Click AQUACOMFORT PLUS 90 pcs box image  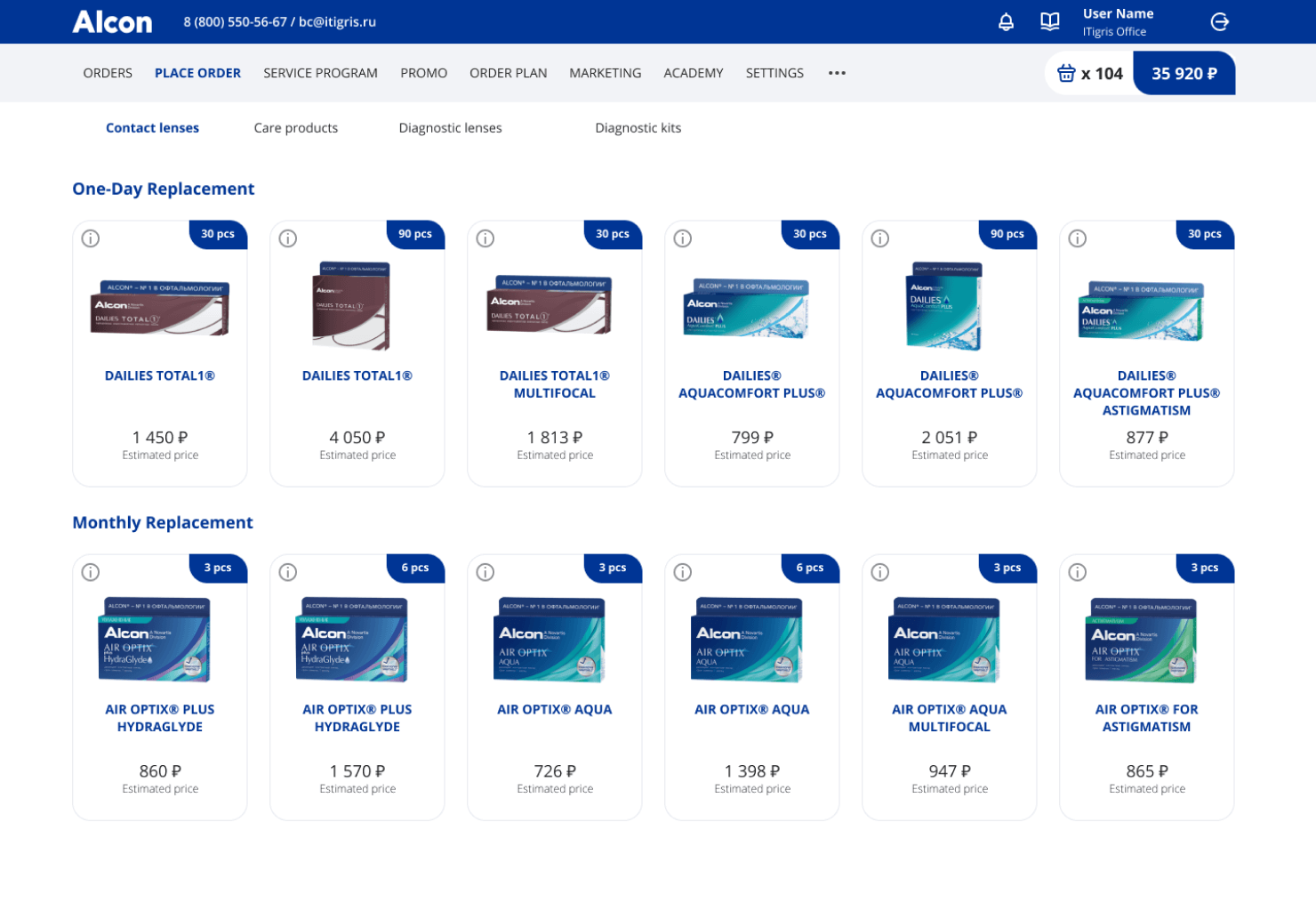pos(944,306)
